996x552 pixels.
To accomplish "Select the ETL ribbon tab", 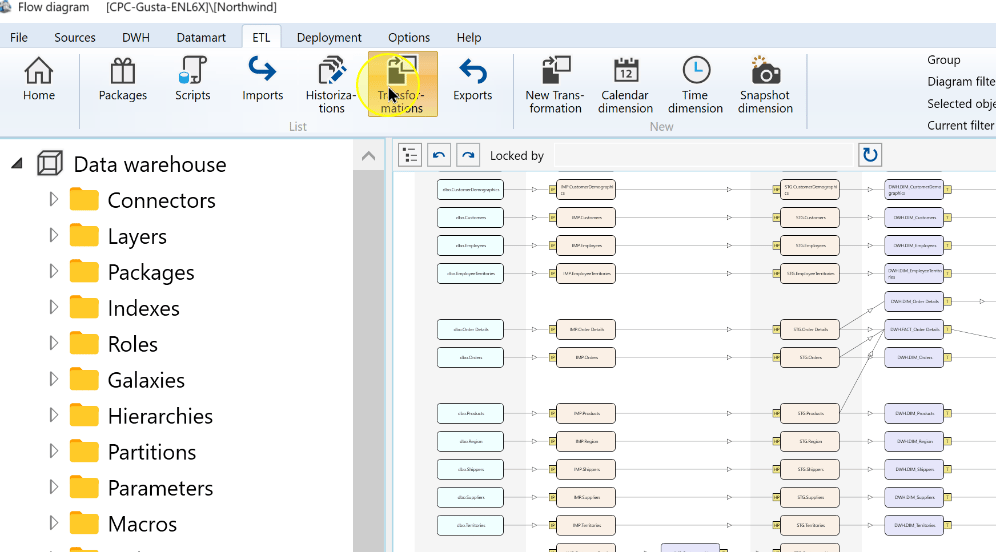I will coord(261,37).
